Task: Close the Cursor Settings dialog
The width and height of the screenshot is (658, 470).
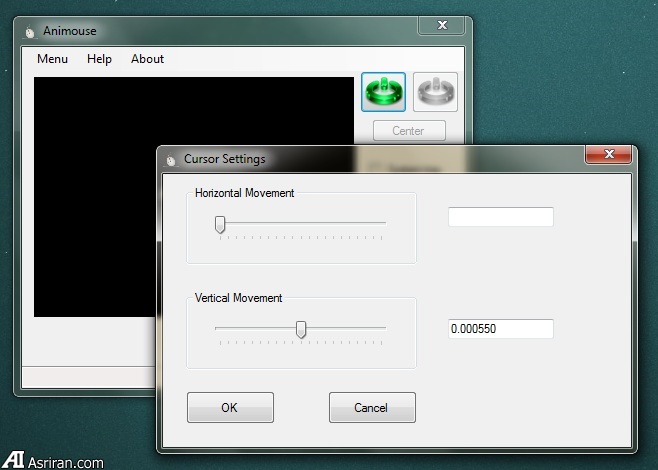Action: [608, 155]
